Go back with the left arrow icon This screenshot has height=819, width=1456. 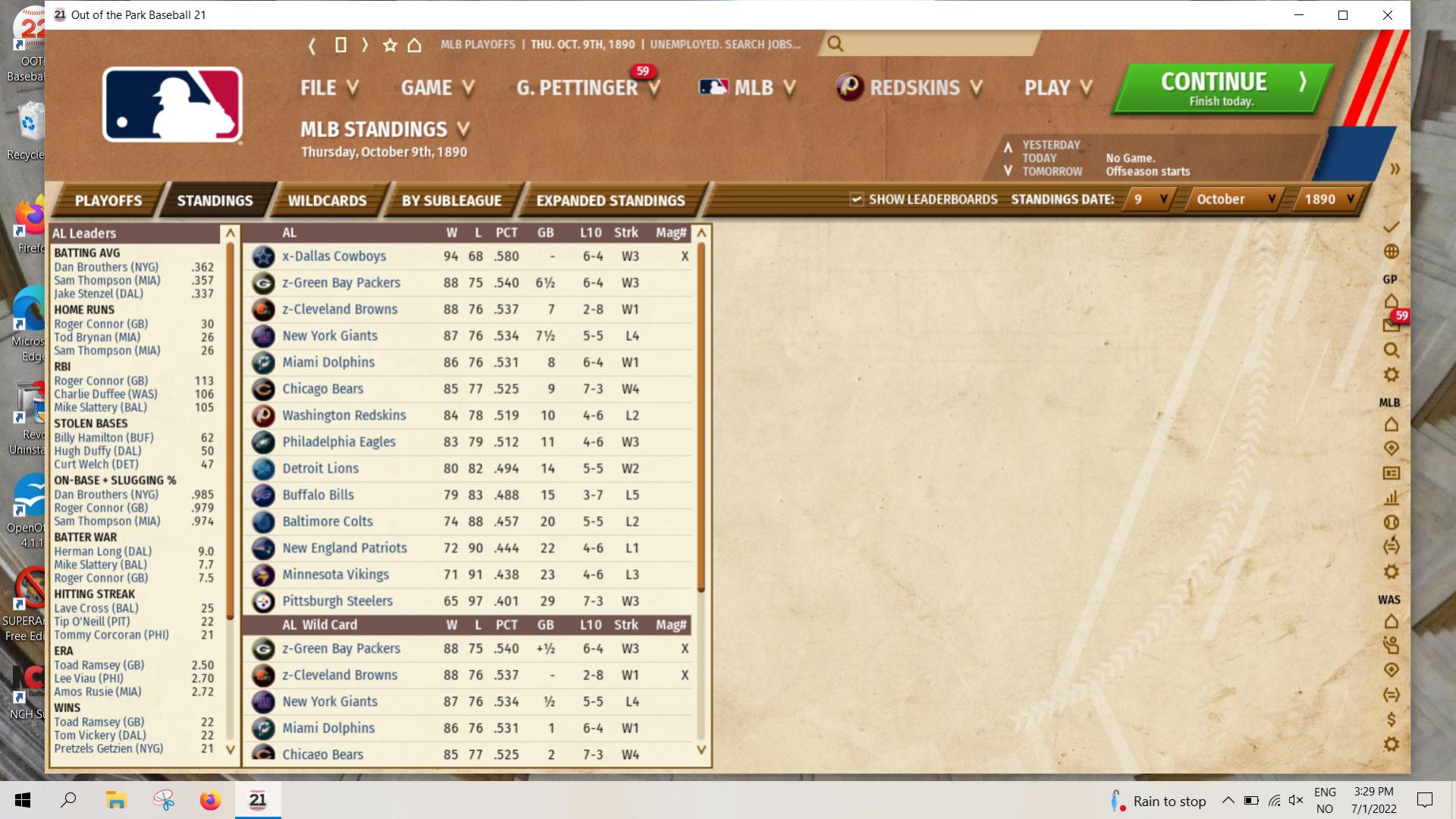pos(312,46)
